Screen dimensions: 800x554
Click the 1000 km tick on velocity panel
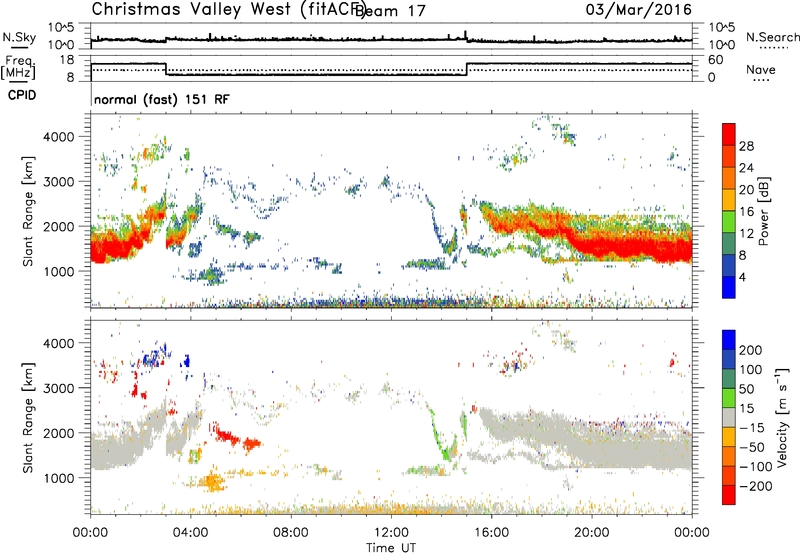(x=58, y=478)
